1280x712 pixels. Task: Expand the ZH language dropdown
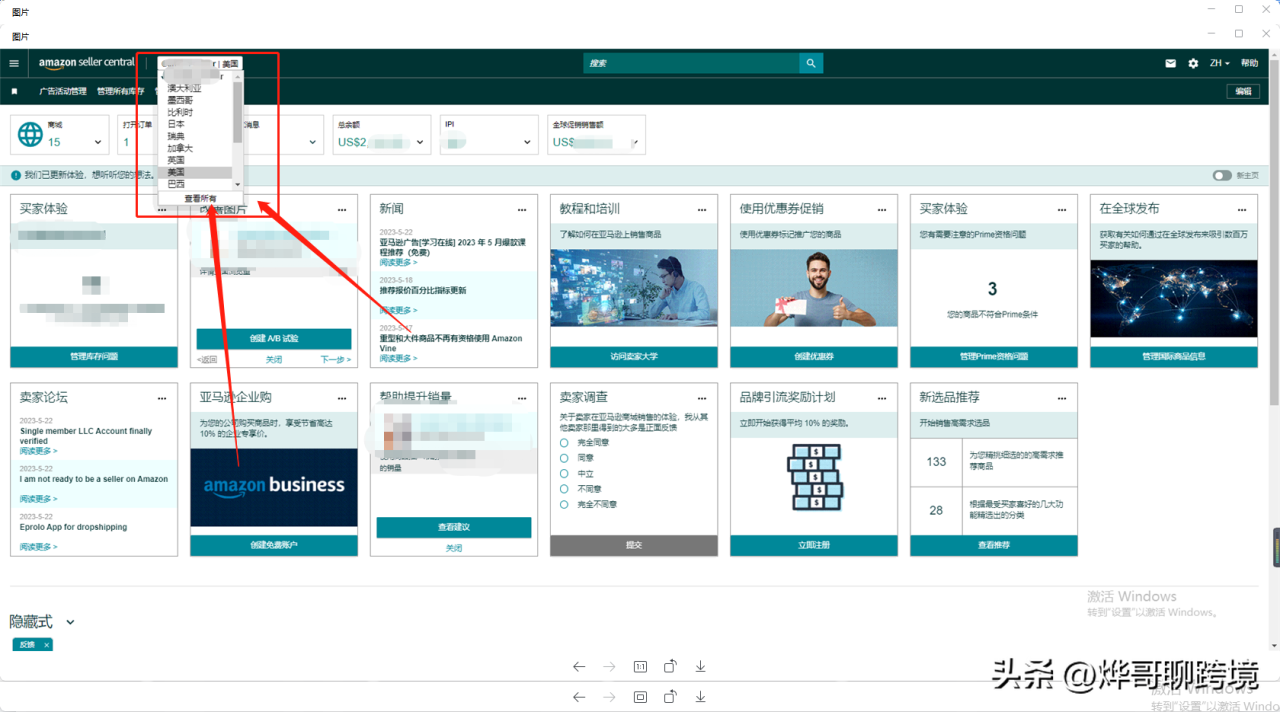click(1219, 63)
